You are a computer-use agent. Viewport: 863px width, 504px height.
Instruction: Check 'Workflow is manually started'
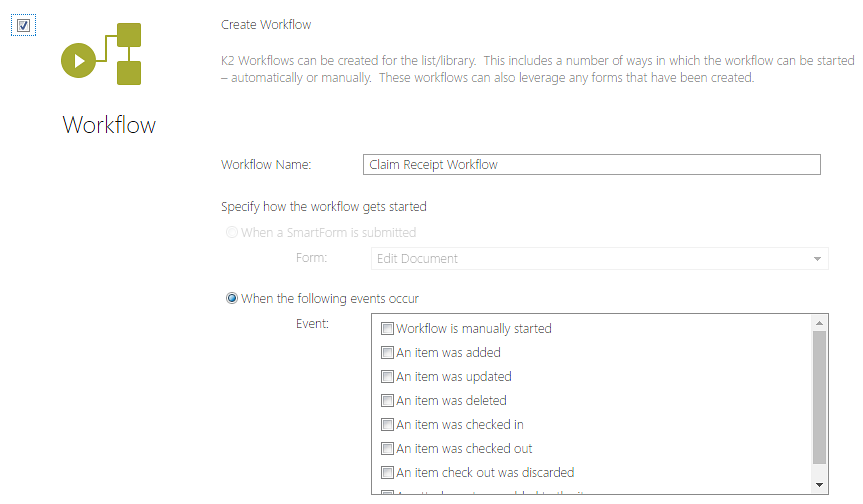click(x=388, y=329)
